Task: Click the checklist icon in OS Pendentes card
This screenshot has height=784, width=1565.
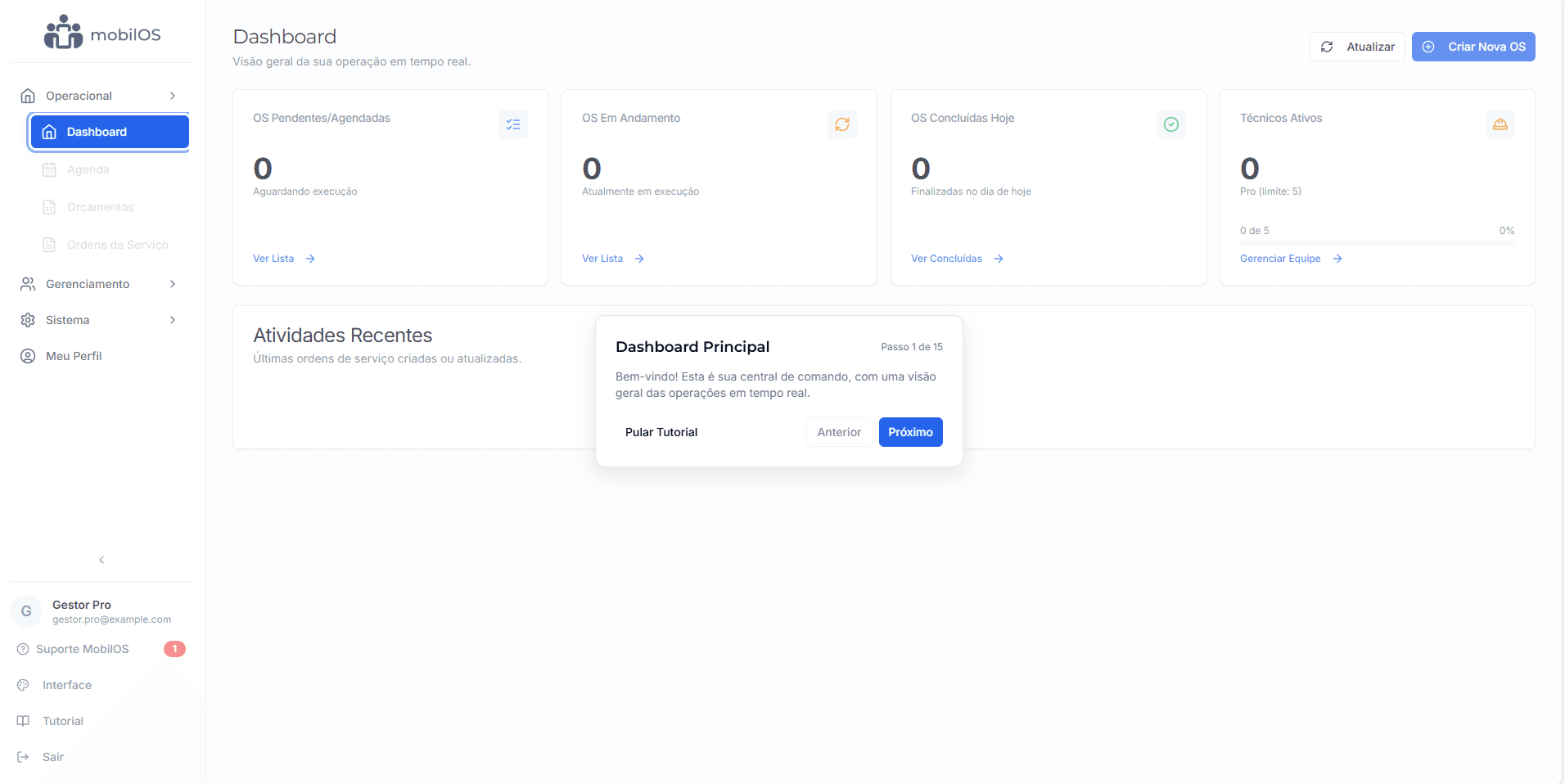Action: [513, 124]
